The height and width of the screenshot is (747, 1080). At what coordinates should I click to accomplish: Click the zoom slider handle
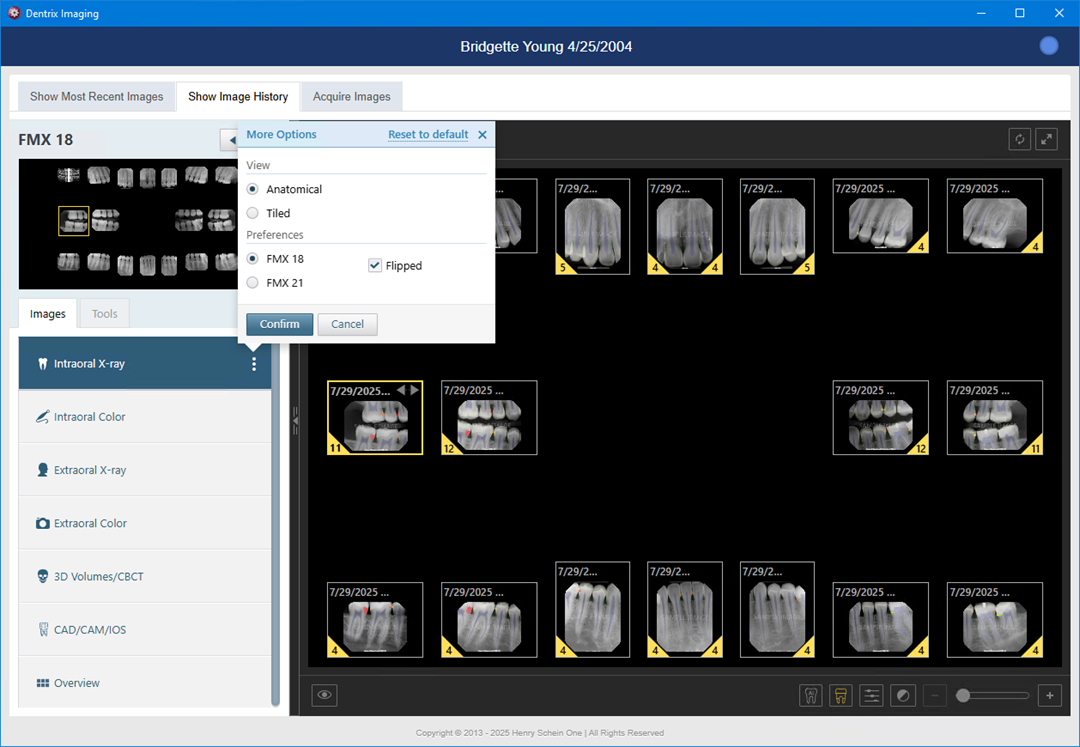coord(963,695)
